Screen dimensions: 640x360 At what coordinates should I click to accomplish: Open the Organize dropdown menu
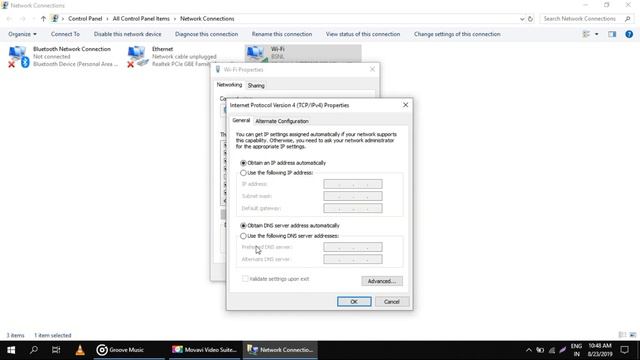pyautogui.click(x=22, y=34)
